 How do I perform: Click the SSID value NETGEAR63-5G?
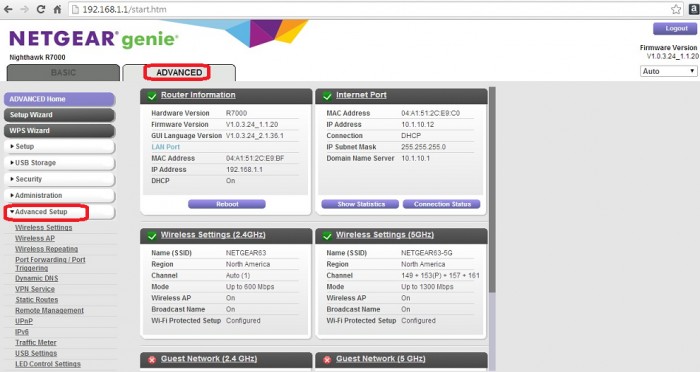427,253
